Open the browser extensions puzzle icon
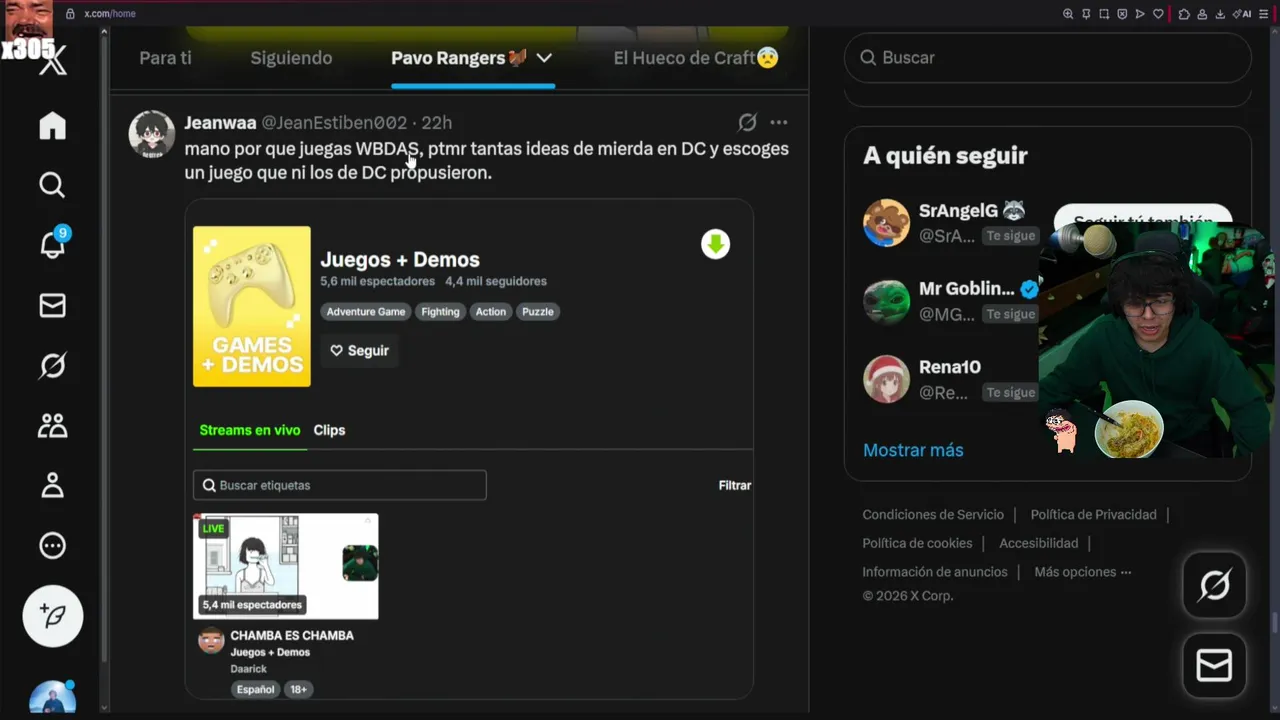 click(1184, 14)
